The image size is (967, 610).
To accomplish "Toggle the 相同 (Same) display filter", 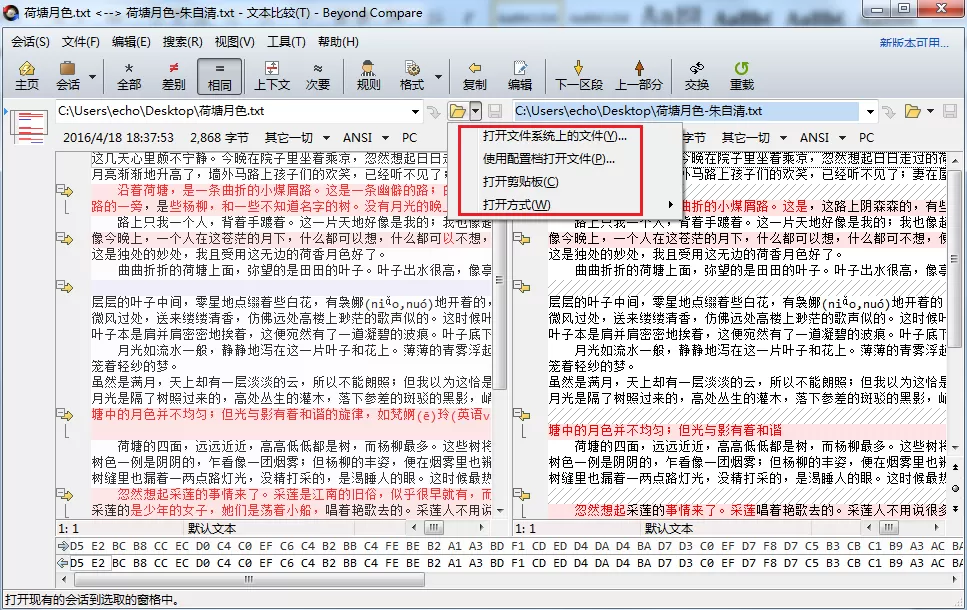I will pos(220,76).
